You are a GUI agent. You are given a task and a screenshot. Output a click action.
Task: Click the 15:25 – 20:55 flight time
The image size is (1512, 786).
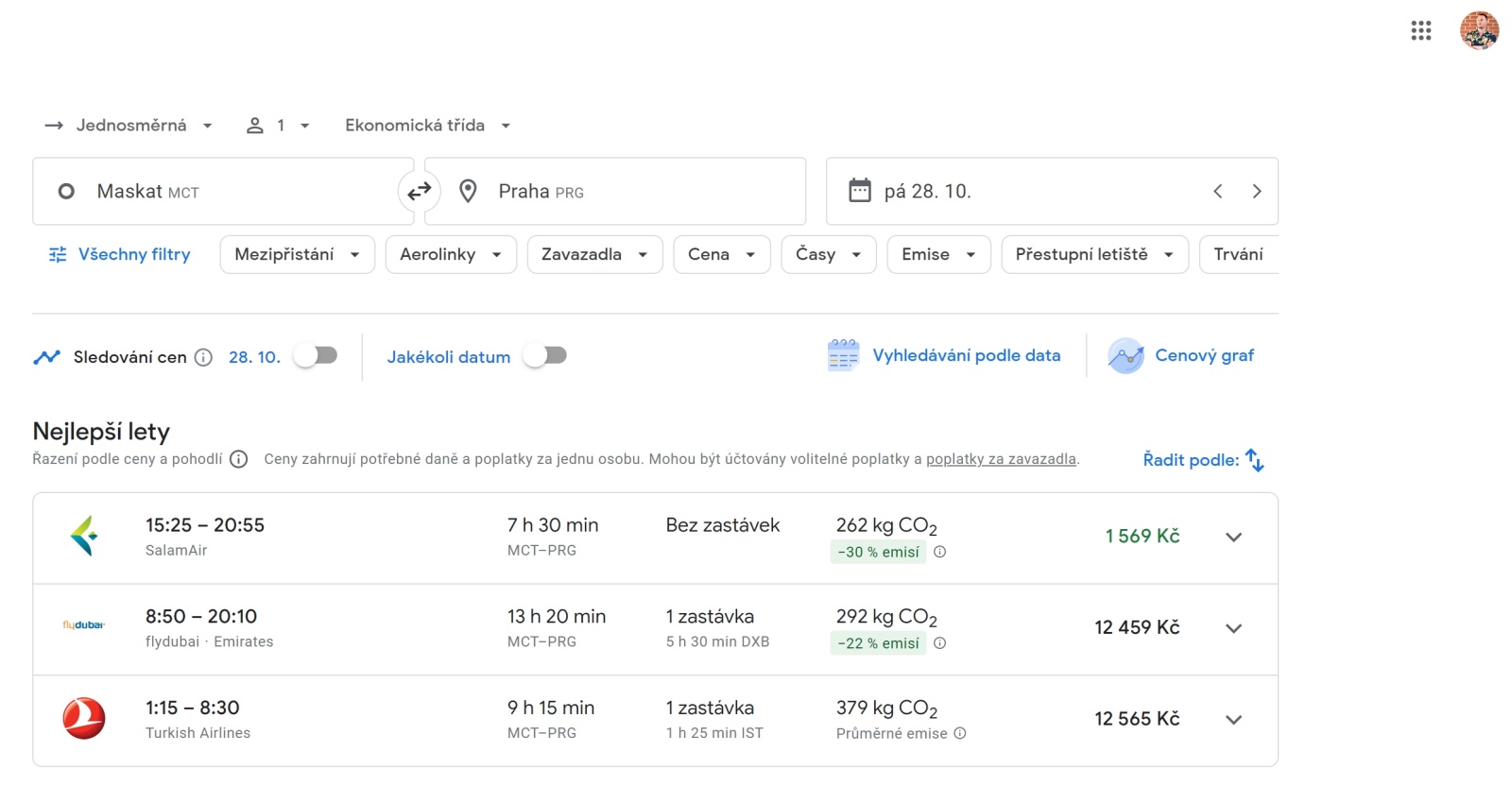pyautogui.click(x=205, y=525)
